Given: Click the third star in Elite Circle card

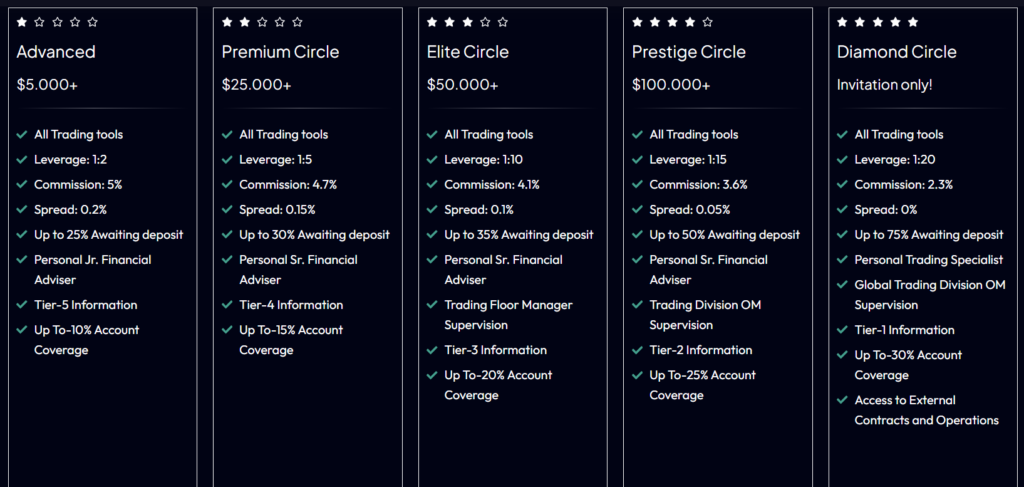Looking at the screenshot, I should click(x=467, y=22).
